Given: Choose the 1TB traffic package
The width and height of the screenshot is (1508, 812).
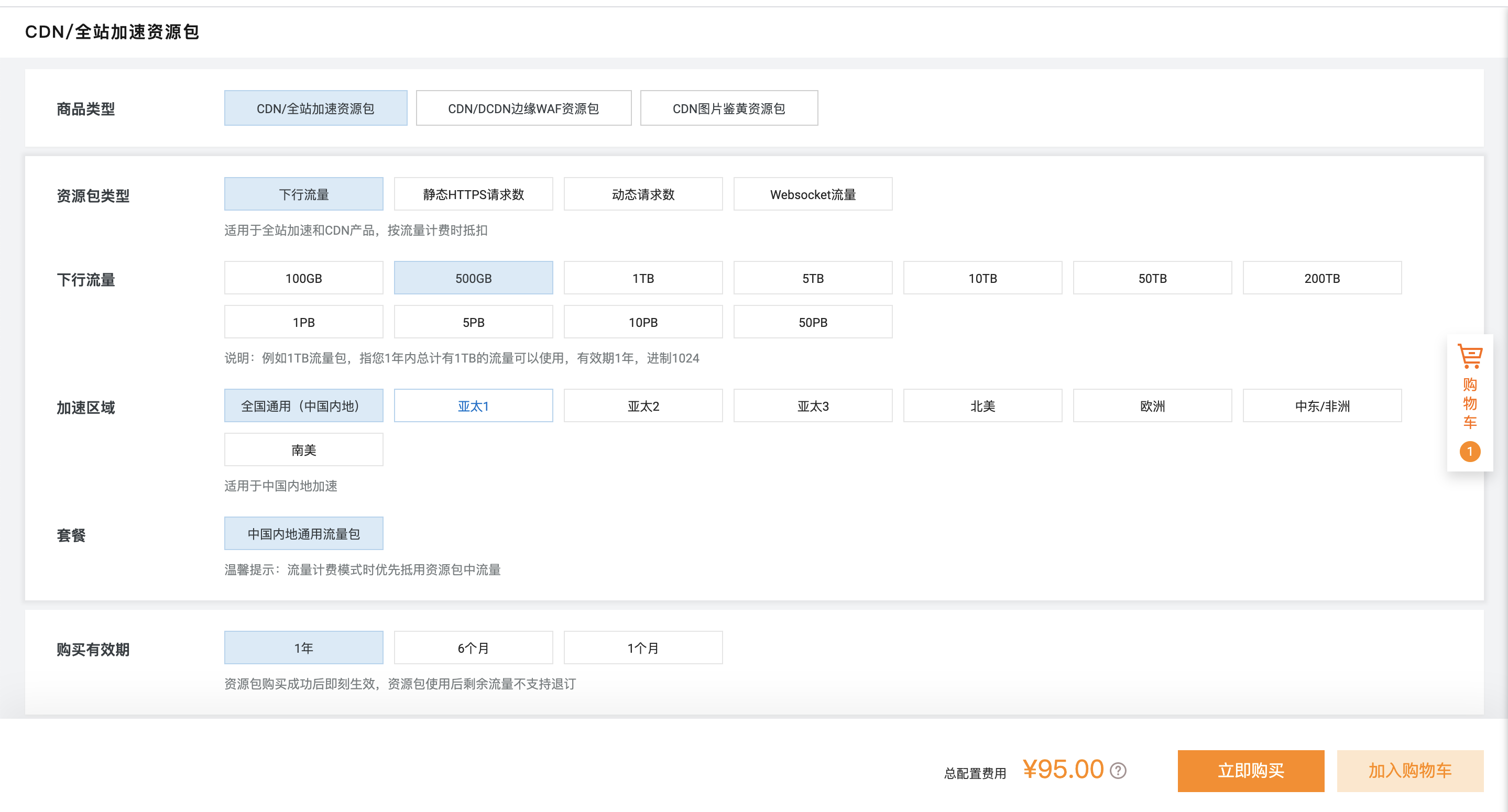Looking at the screenshot, I should [x=643, y=278].
